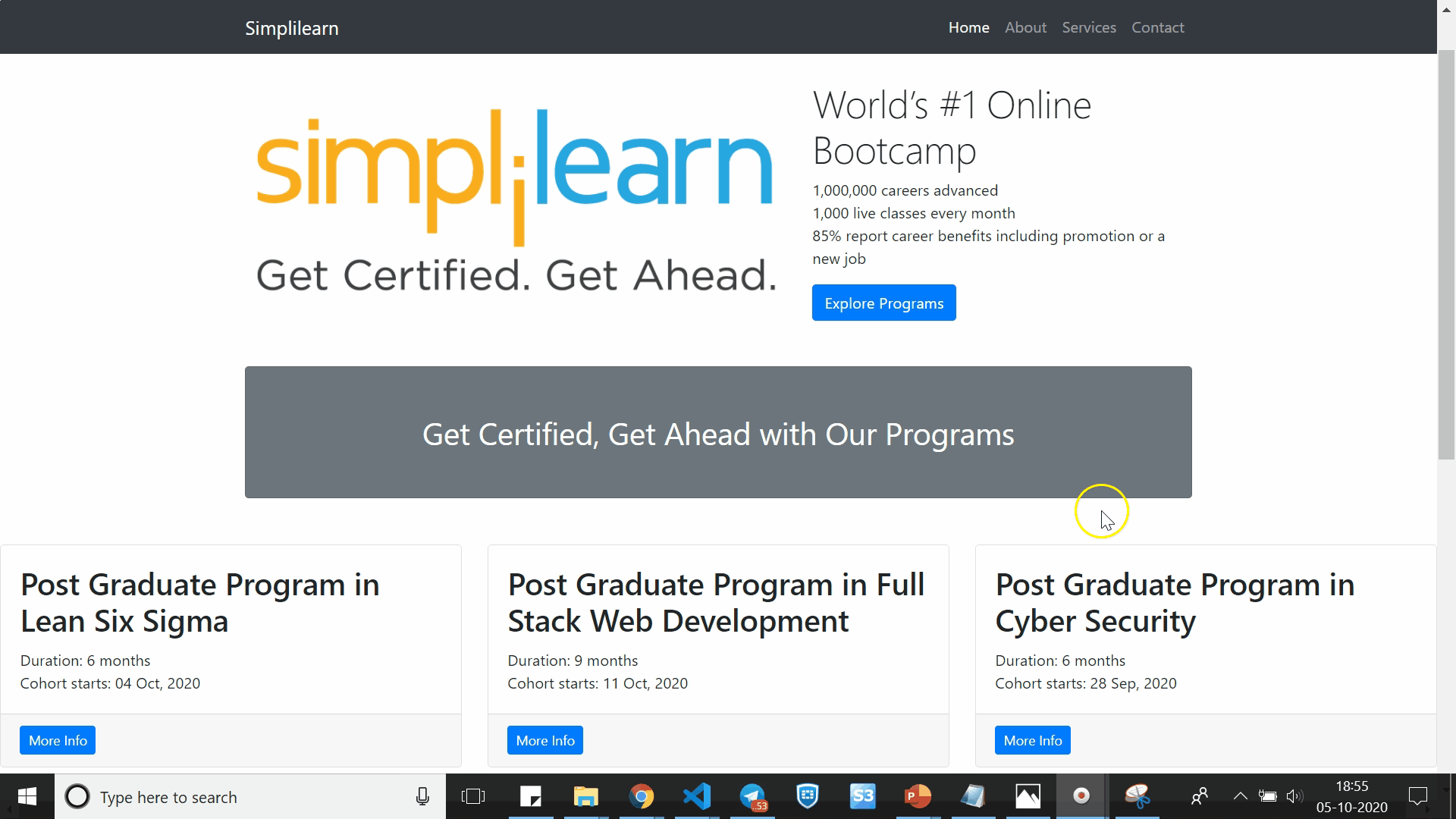
Task: Open the S3 app in taskbar
Action: 863,796
